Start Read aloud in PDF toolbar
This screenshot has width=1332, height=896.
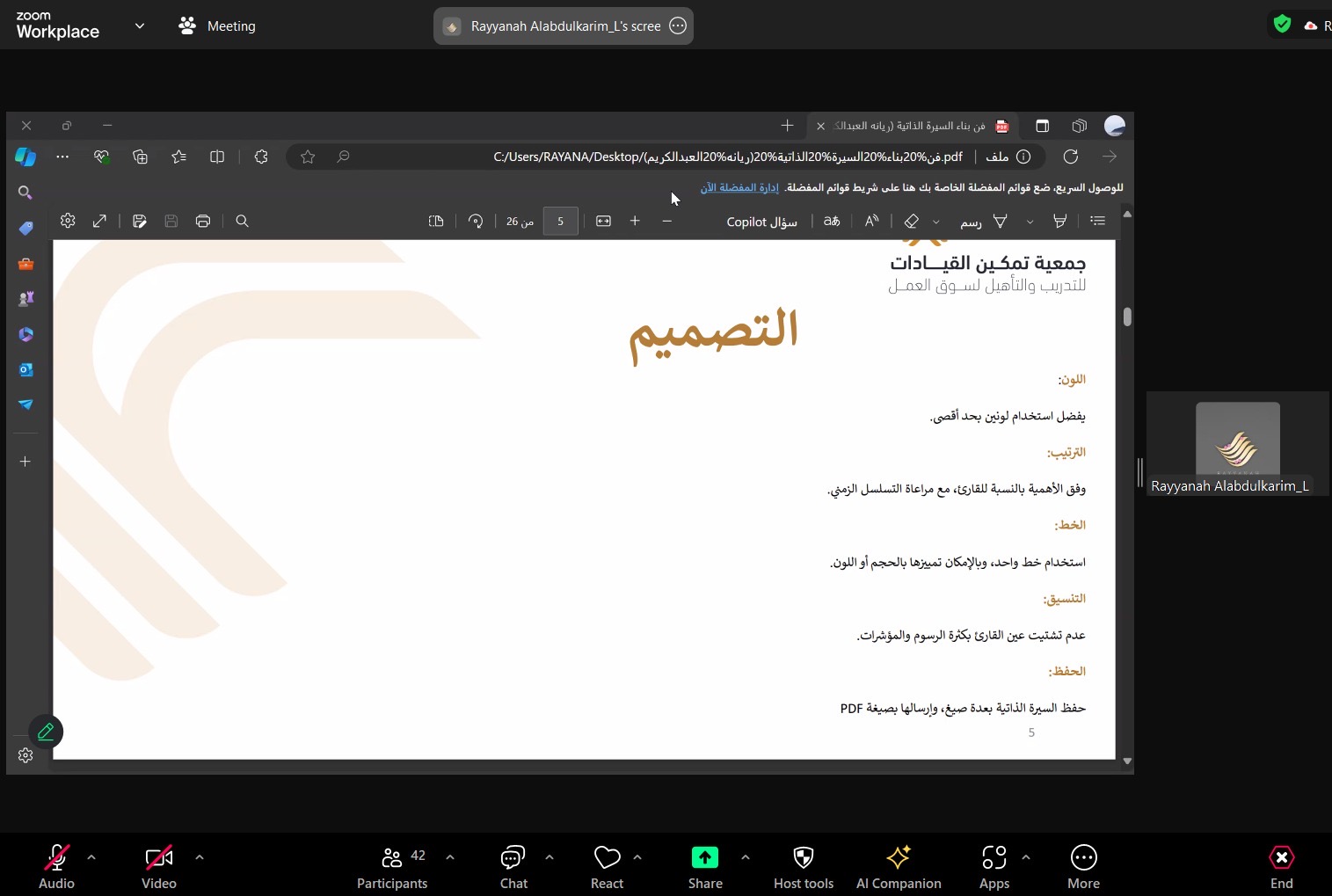coord(871,221)
